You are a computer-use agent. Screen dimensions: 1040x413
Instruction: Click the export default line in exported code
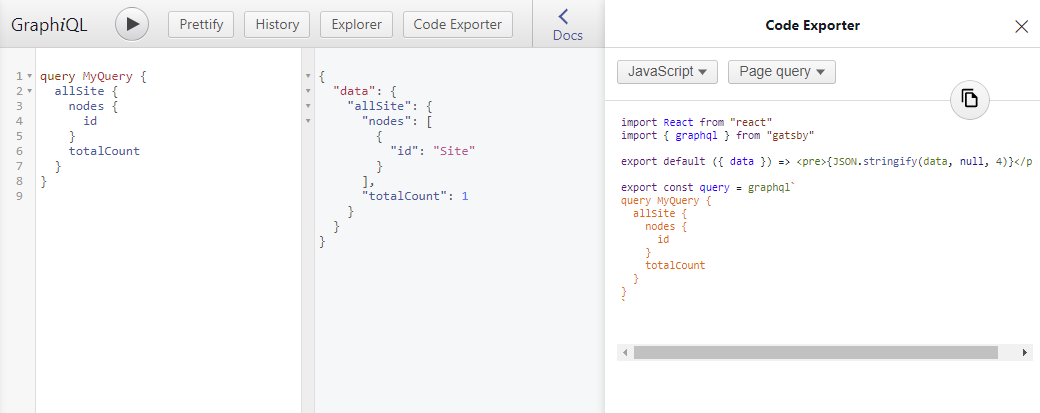(x=826, y=161)
